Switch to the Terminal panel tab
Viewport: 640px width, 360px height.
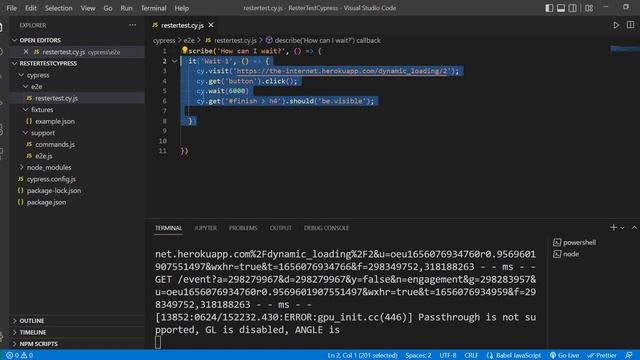[x=168, y=228]
